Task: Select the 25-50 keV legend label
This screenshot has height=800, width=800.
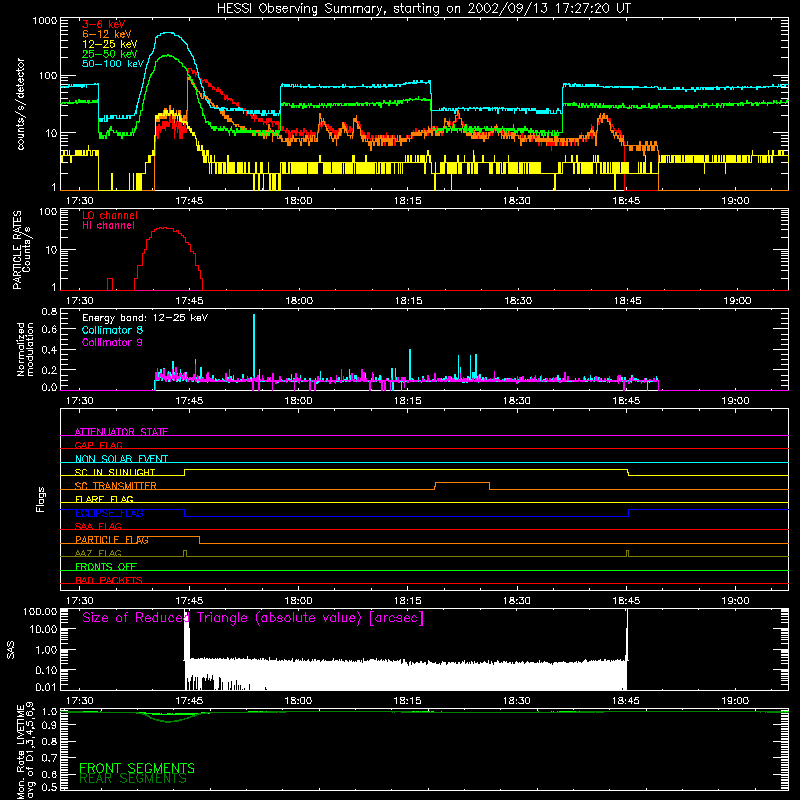Action: (110, 54)
